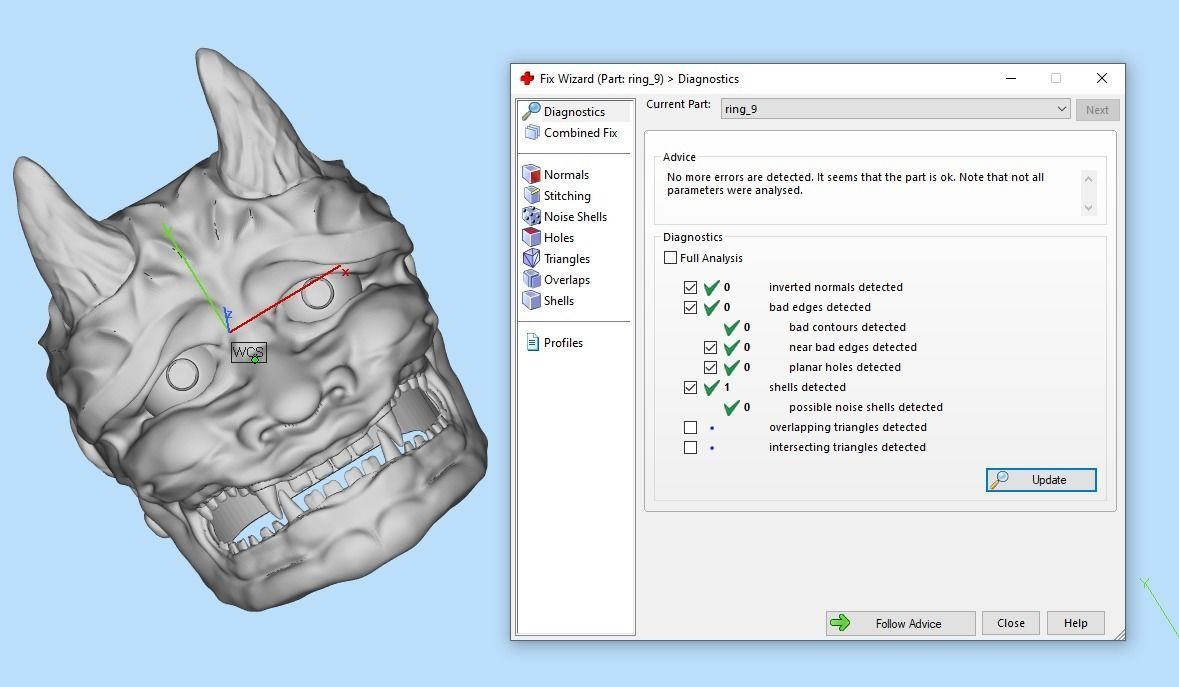
Task: Enable intersecting triangles detected checkbox
Action: point(690,447)
